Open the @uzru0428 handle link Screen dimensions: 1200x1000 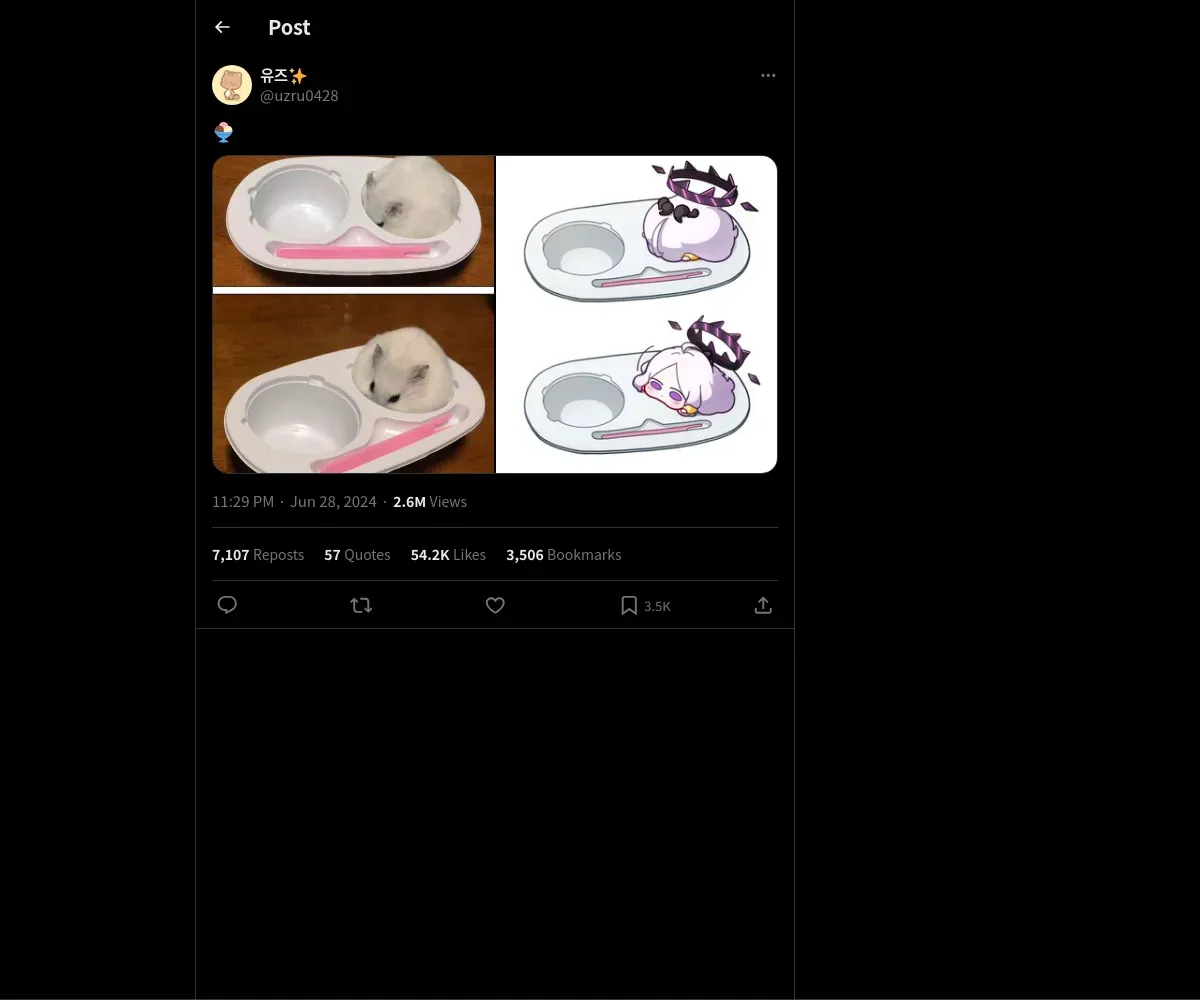[x=299, y=96]
